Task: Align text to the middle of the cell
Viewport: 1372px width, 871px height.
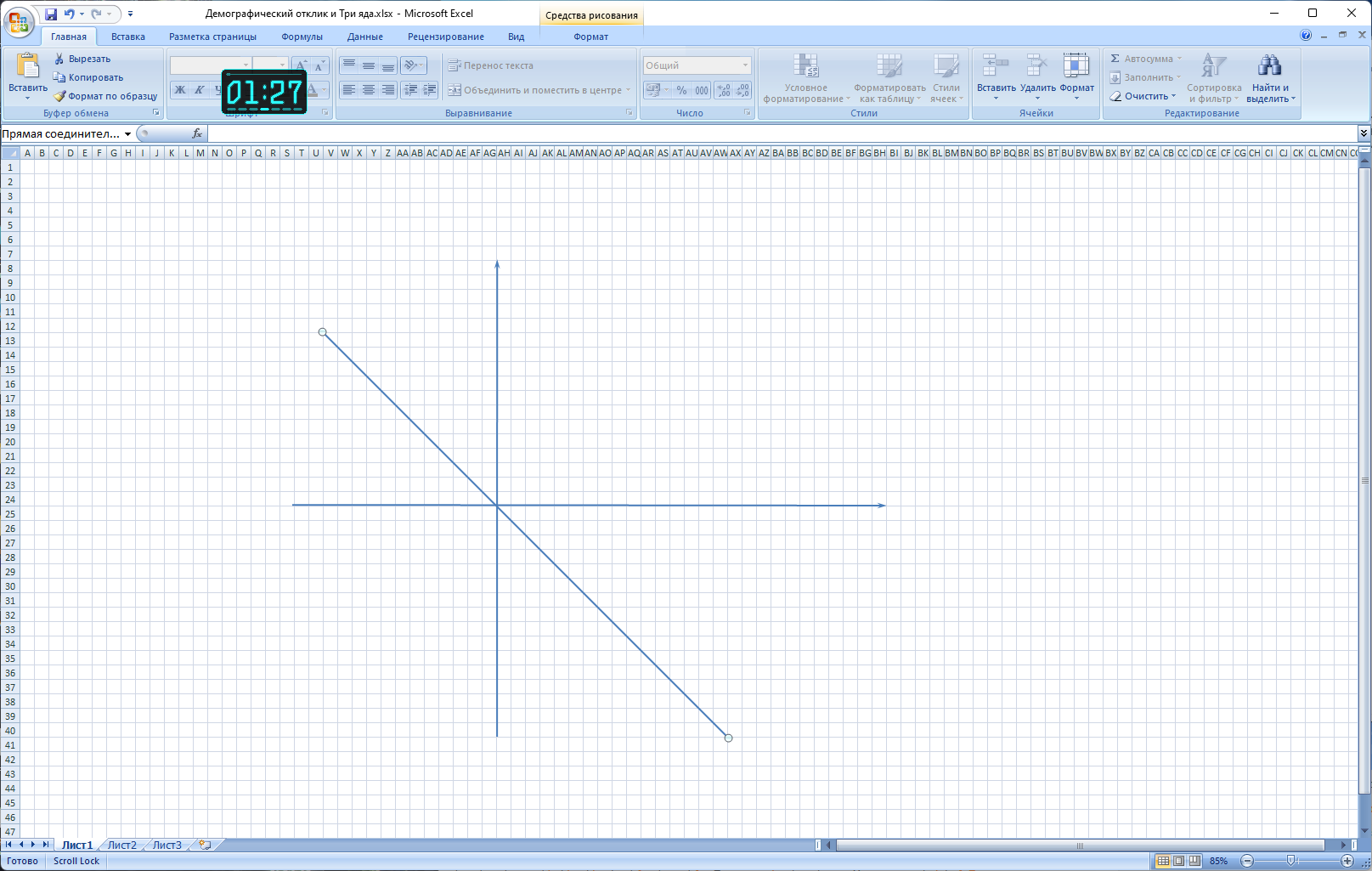Action: point(369,65)
